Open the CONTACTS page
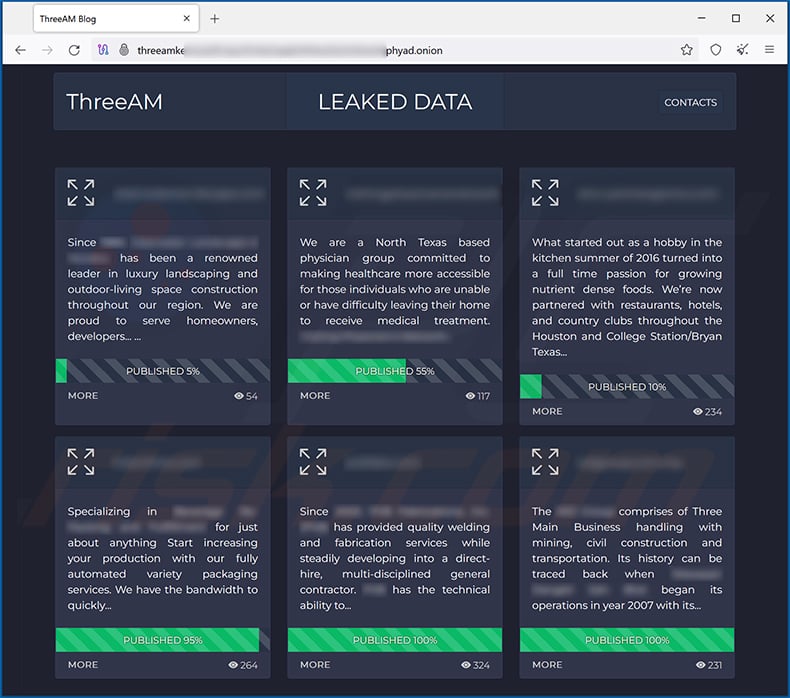 click(x=690, y=102)
